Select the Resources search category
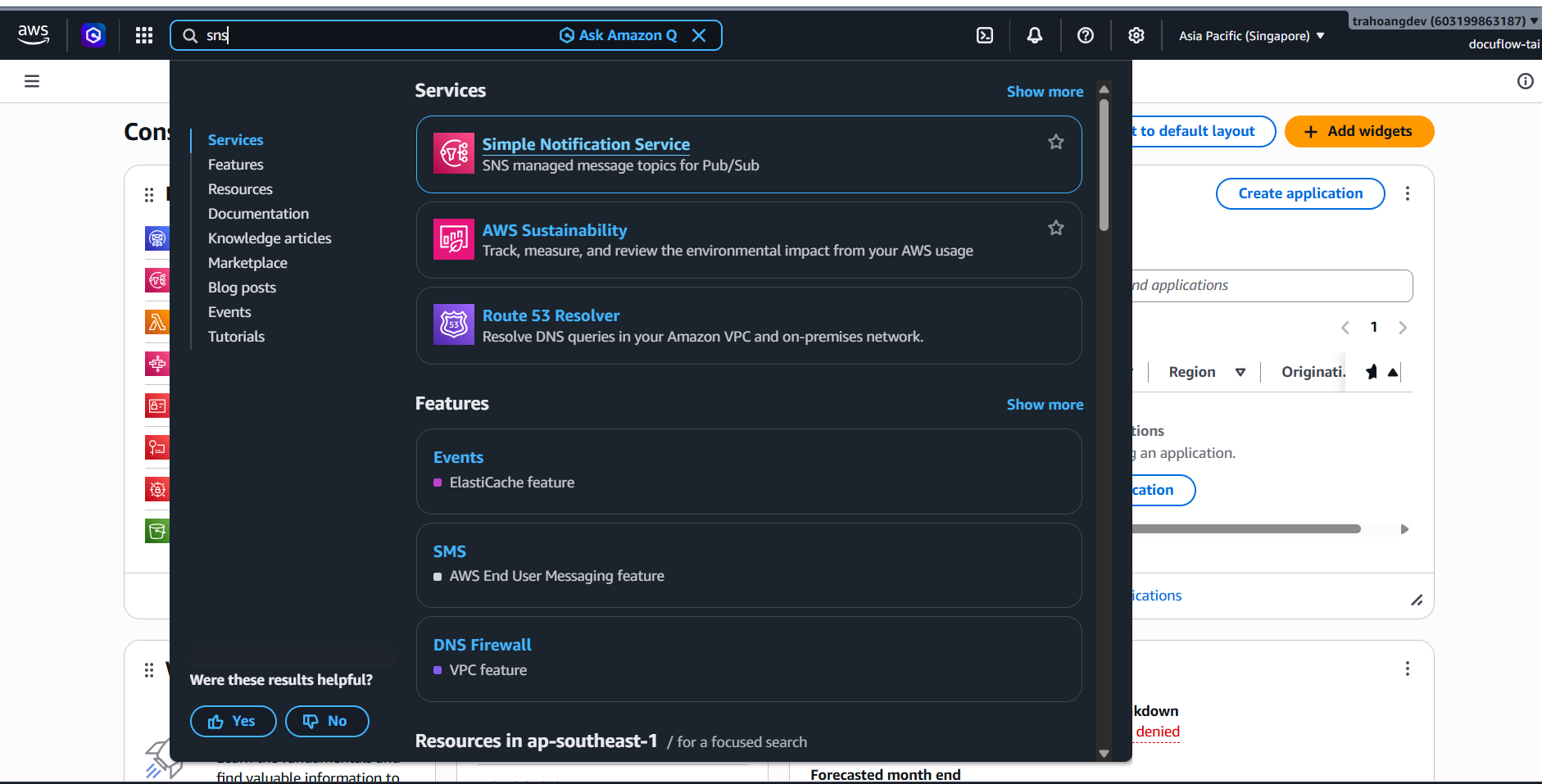This screenshot has height=784, width=1542. [x=240, y=189]
